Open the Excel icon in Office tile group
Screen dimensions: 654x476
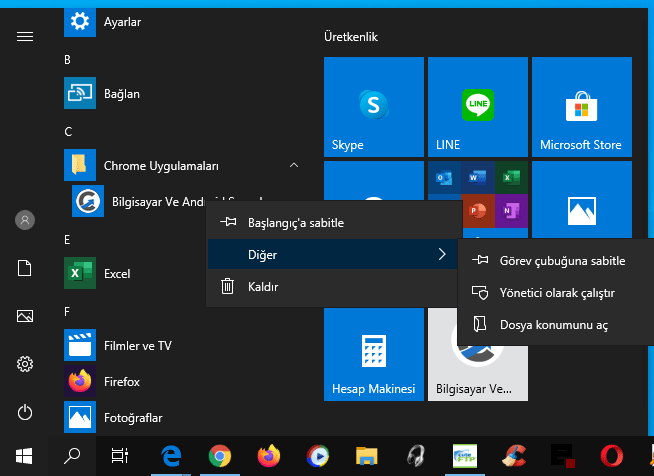511,178
